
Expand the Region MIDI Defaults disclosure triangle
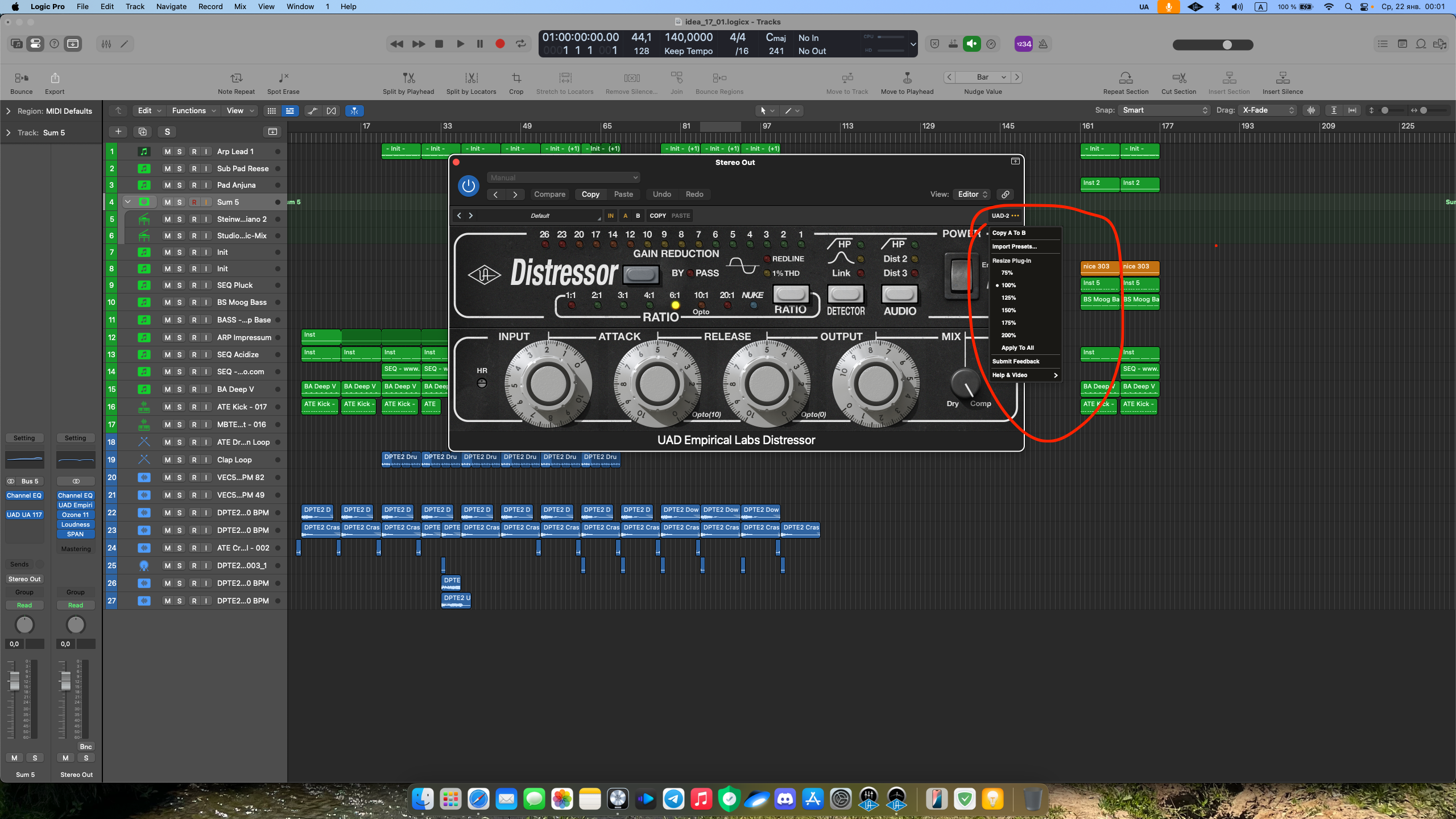8,111
